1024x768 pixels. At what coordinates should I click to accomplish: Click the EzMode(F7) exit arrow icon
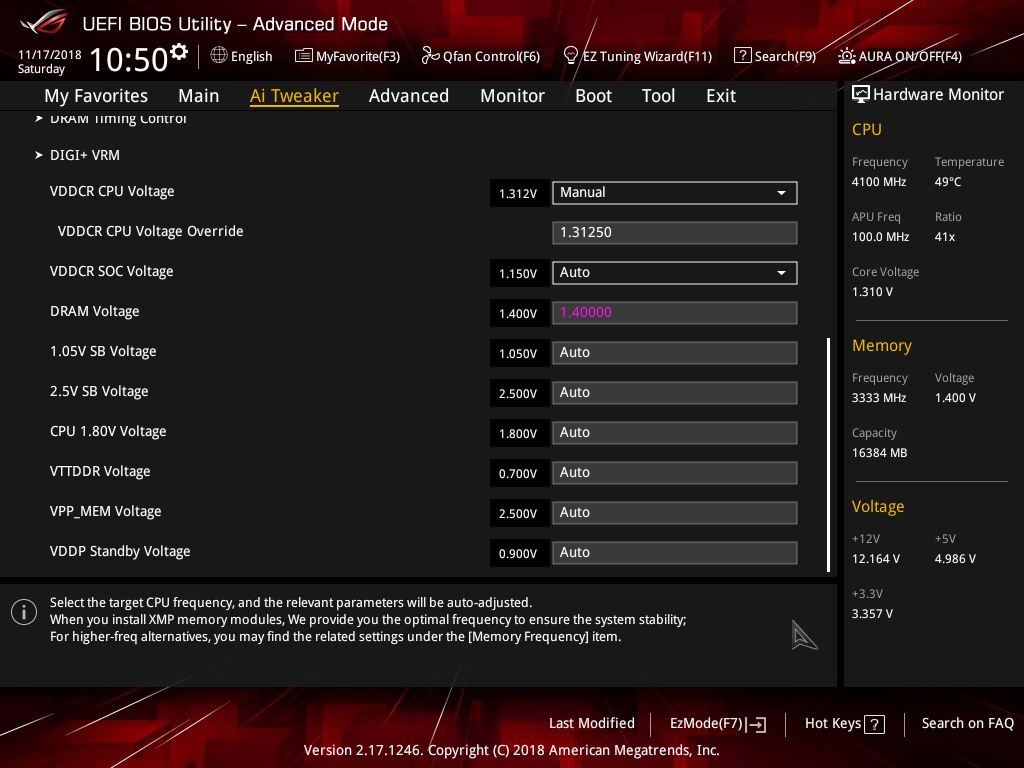pyautogui.click(x=757, y=724)
